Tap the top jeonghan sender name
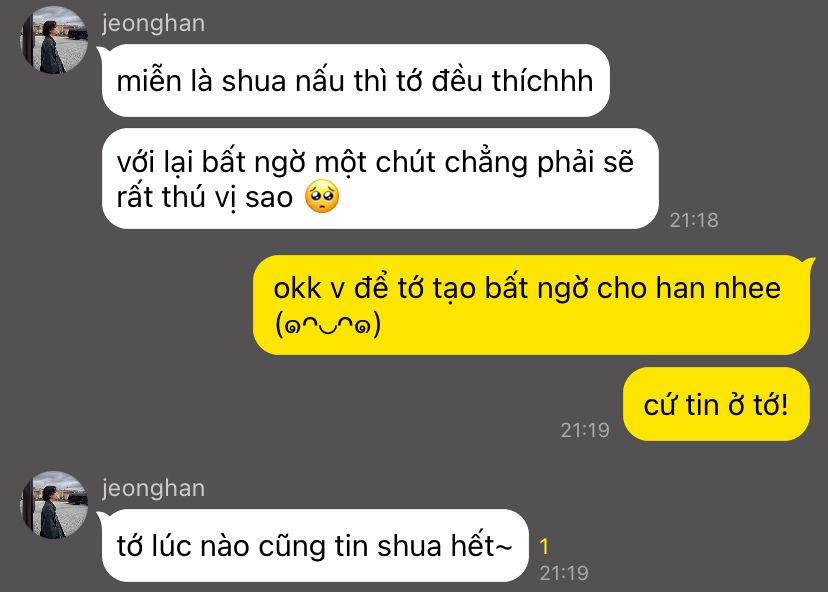 click(153, 24)
